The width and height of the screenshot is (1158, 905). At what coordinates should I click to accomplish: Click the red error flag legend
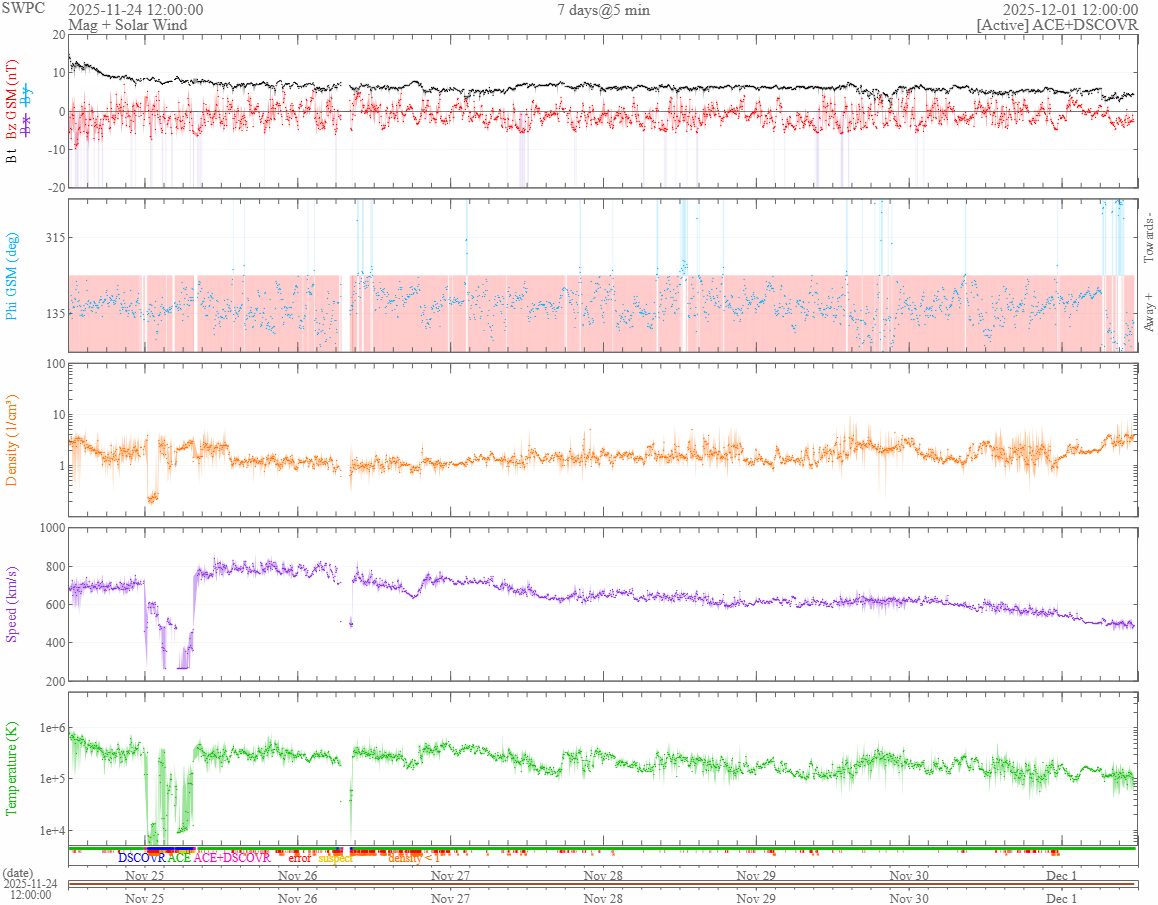(x=299, y=857)
